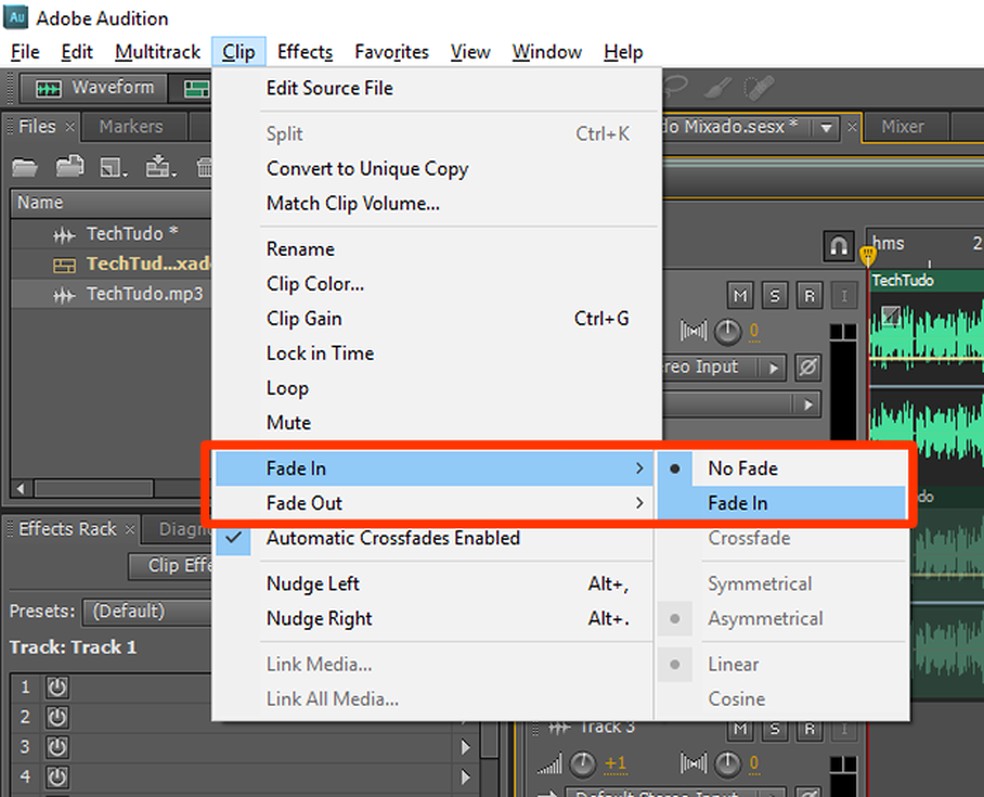Choose Edit Source File from Clip menu
Screen dimensions: 984x797
[437, 88]
